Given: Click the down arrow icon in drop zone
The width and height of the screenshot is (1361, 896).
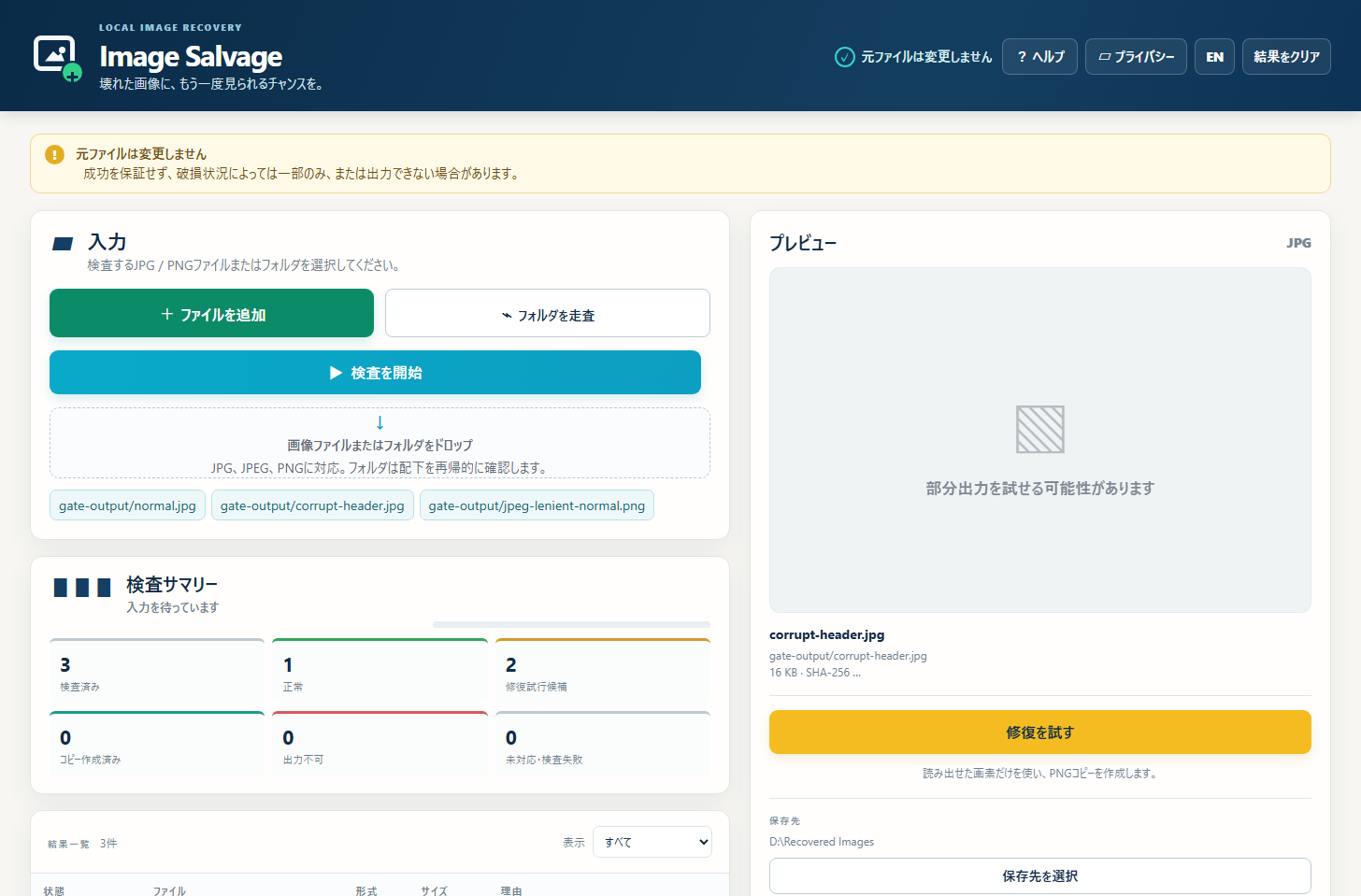Looking at the screenshot, I should pos(380,422).
